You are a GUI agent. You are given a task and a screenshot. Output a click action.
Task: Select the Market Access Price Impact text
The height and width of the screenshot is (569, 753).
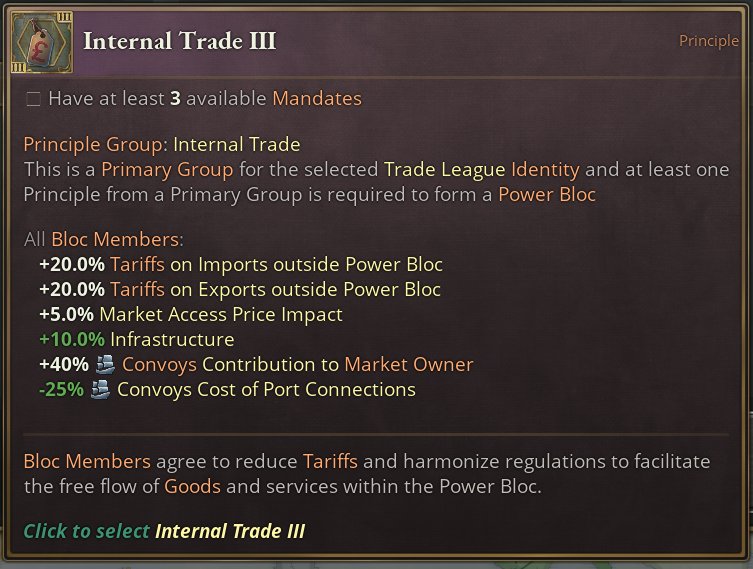point(221,315)
